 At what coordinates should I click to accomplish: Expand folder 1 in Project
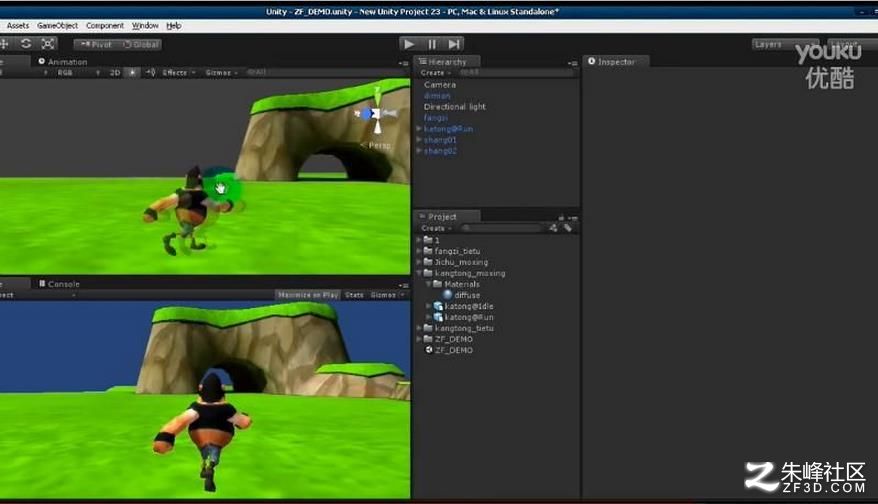418,240
